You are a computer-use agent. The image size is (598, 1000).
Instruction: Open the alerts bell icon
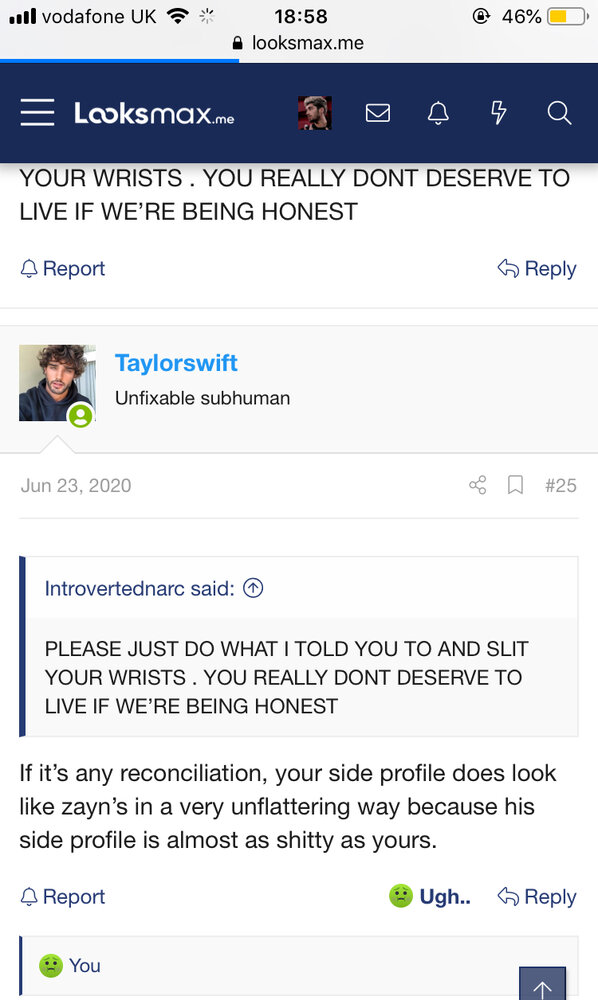(x=438, y=113)
